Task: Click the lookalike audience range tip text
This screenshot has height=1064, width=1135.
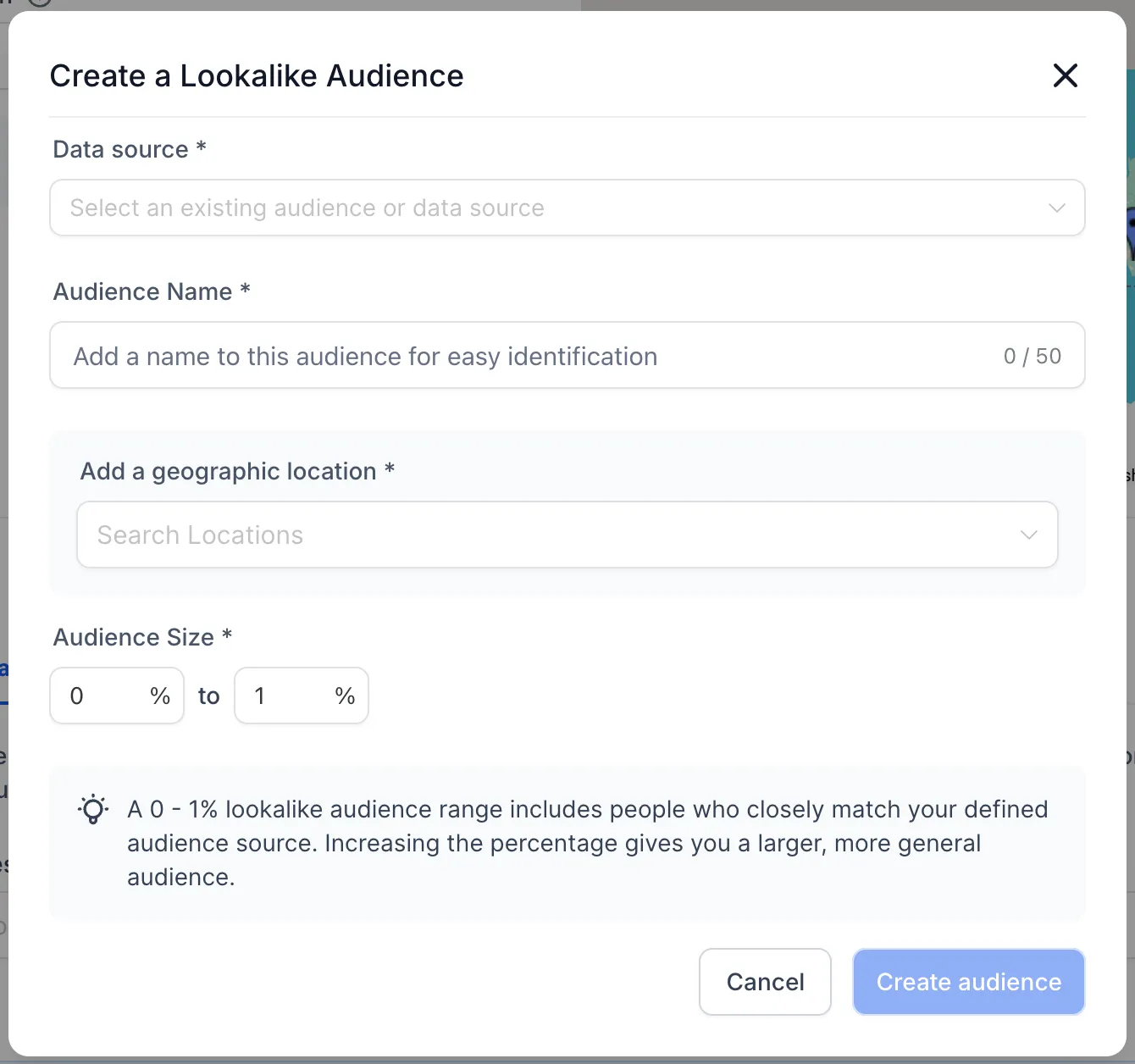Action: [588, 843]
